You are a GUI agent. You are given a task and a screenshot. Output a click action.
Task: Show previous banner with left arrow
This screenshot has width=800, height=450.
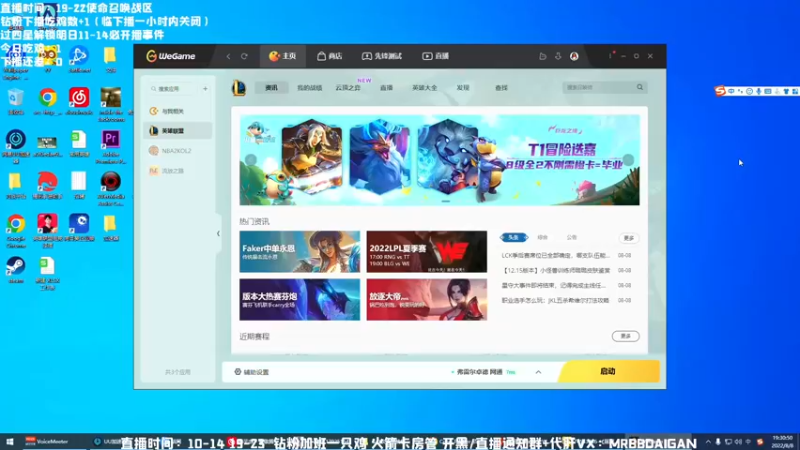(251, 160)
